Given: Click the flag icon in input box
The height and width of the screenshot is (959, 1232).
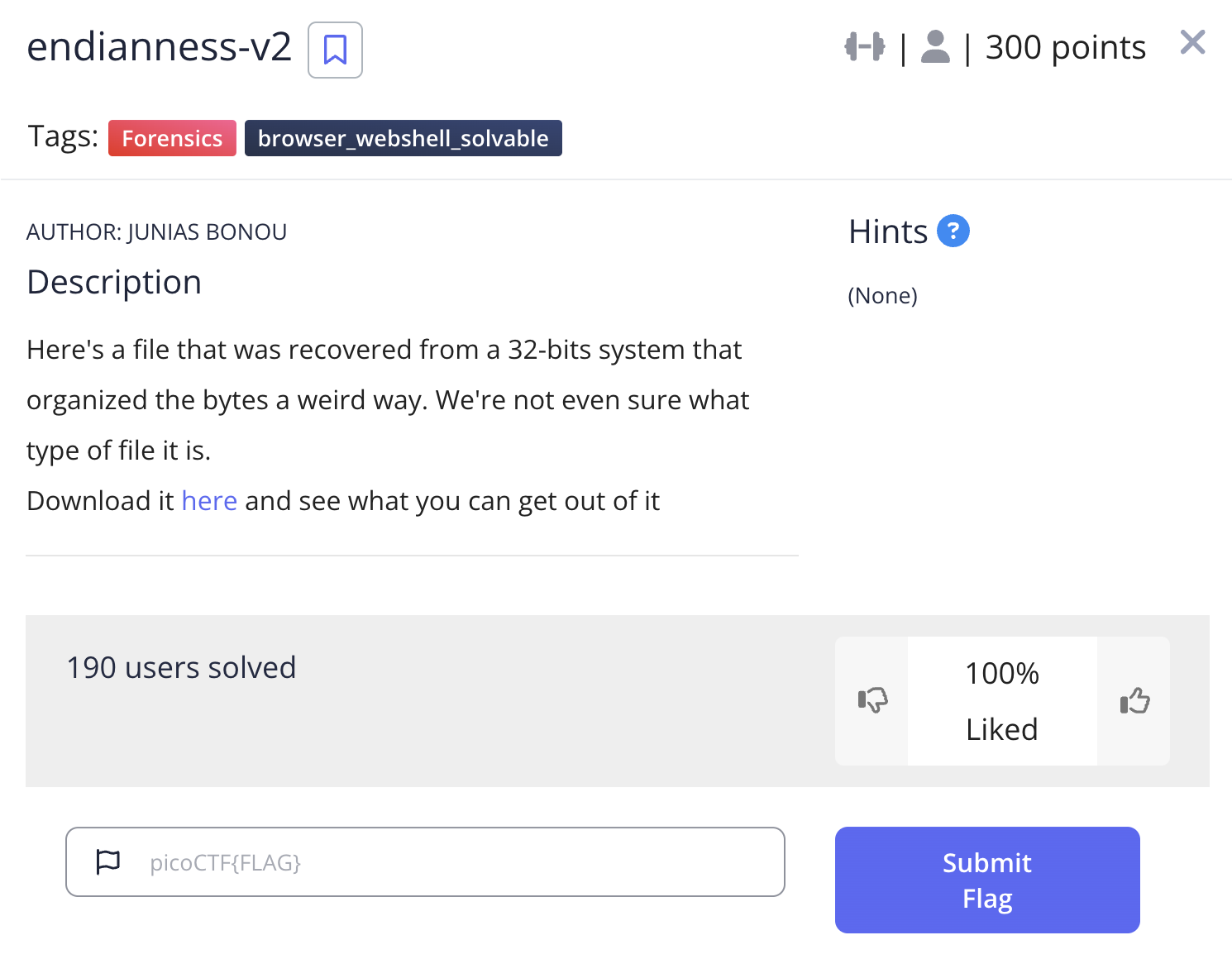Looking at the screenshot, I should pyautogui.click(x=108, y=861).
